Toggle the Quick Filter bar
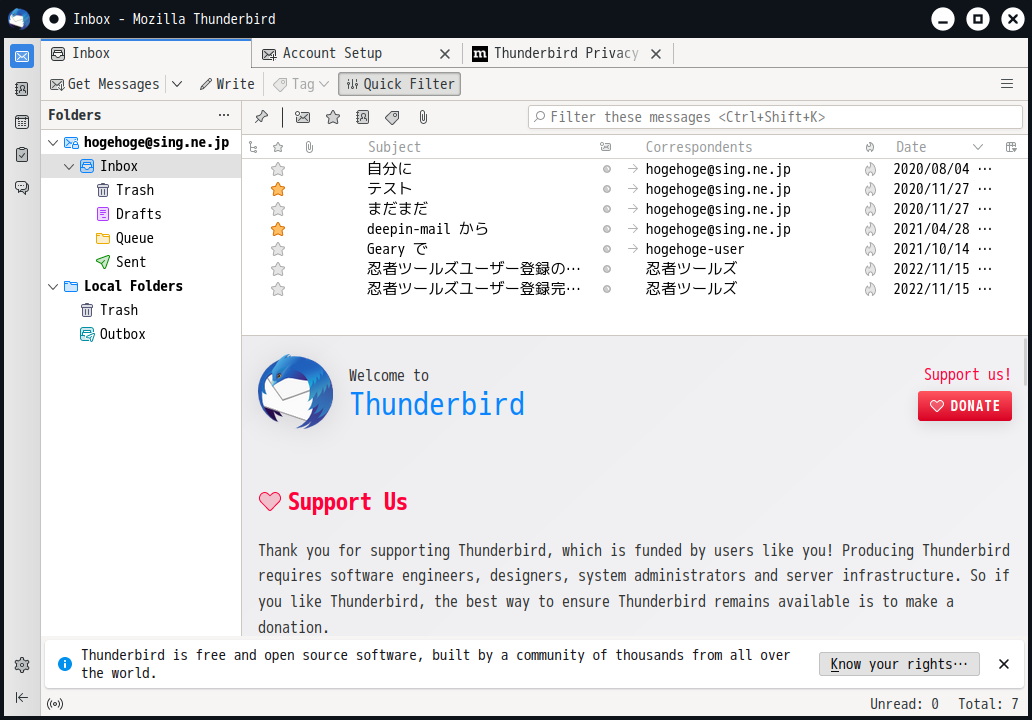Viewport: 1032px width, 720px height. tap(400, 84)
